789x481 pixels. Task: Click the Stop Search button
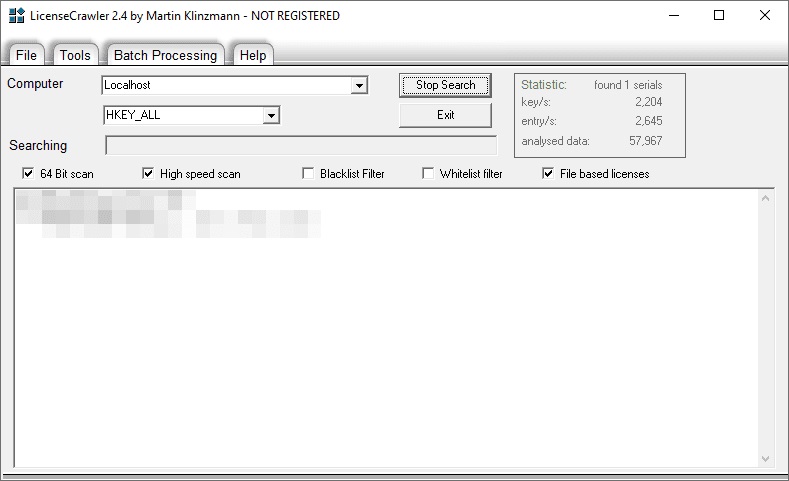[445, 85]
